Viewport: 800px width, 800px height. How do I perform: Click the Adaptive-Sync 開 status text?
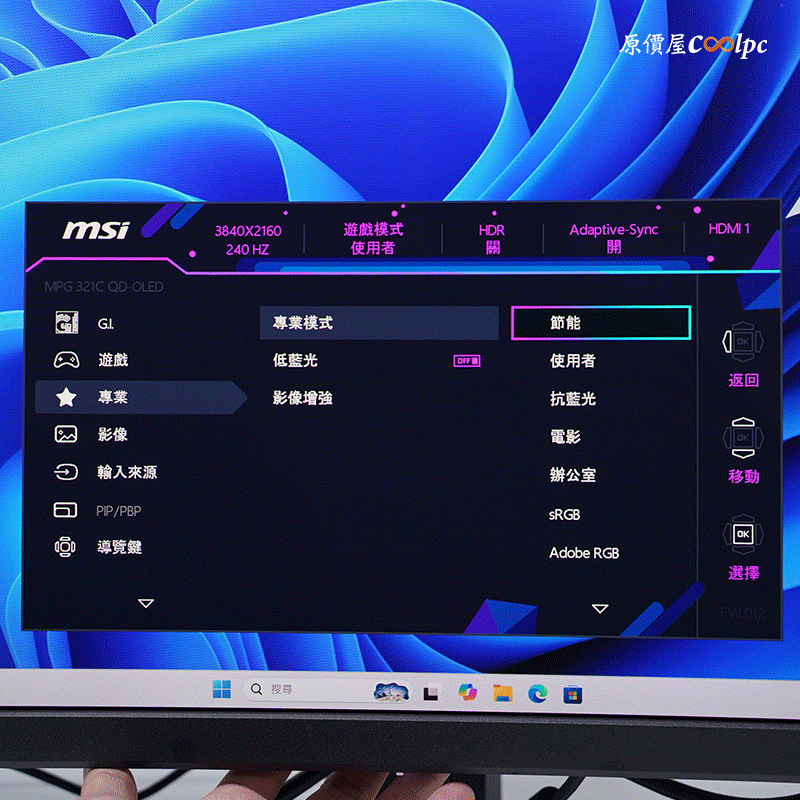(614, 238)
